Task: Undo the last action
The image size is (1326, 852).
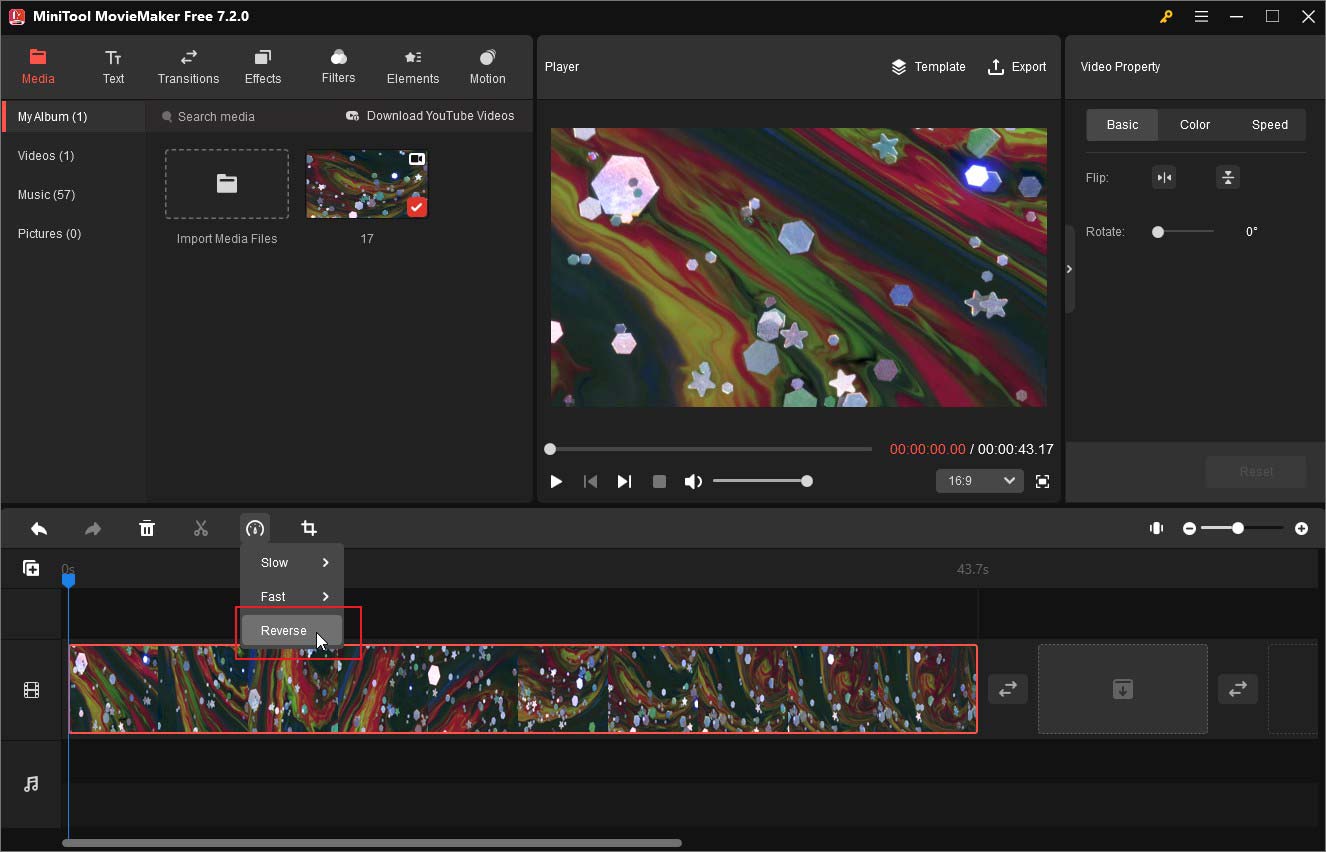Action: [x=39, y=528]
